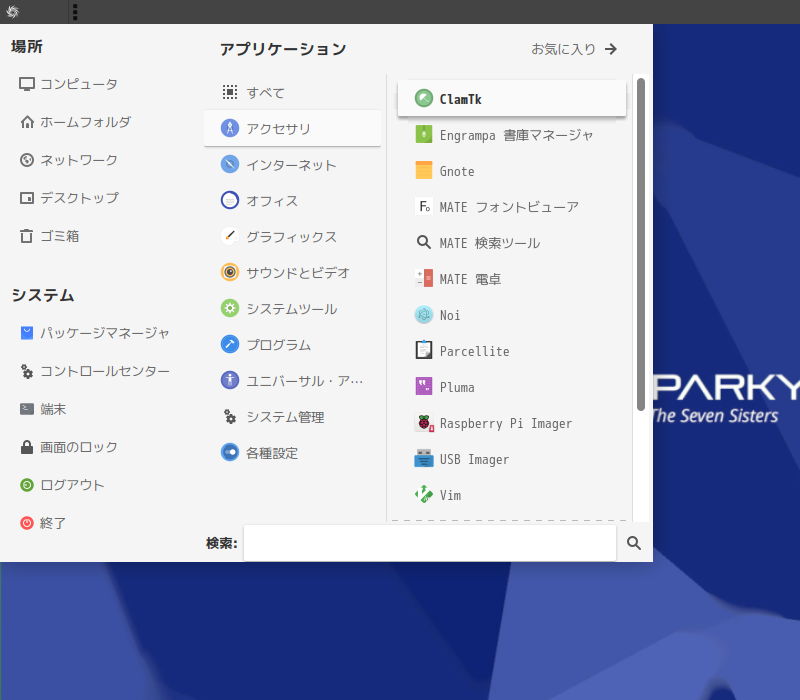Open デスクトップ folder
The width and height of the screenshot is (800, 700).
(x=69, y=198)
